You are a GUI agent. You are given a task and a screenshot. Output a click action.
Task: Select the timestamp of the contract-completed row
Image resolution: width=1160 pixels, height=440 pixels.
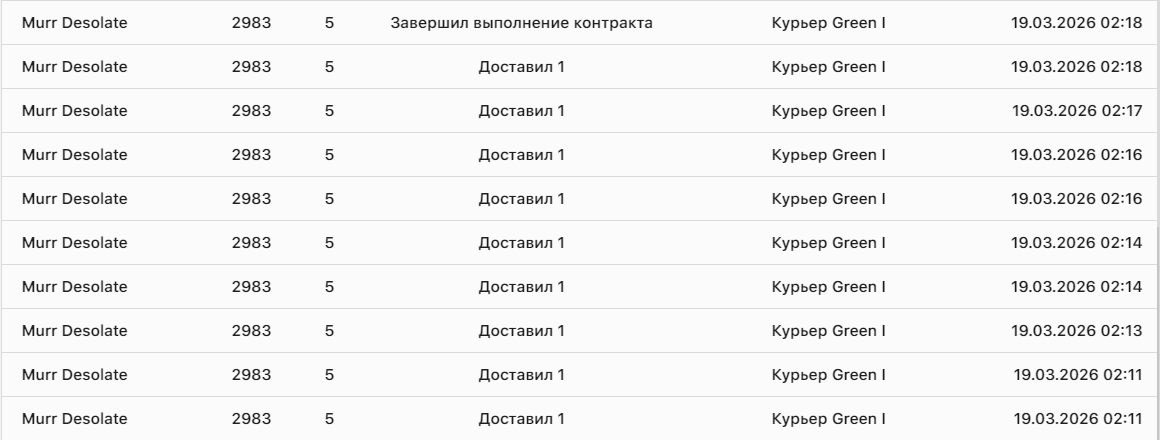(x=1076, y=23)
